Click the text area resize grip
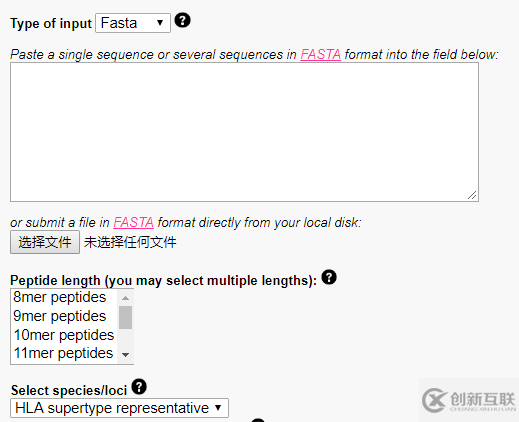The image size is (519, 422). (x=472, y=195)
